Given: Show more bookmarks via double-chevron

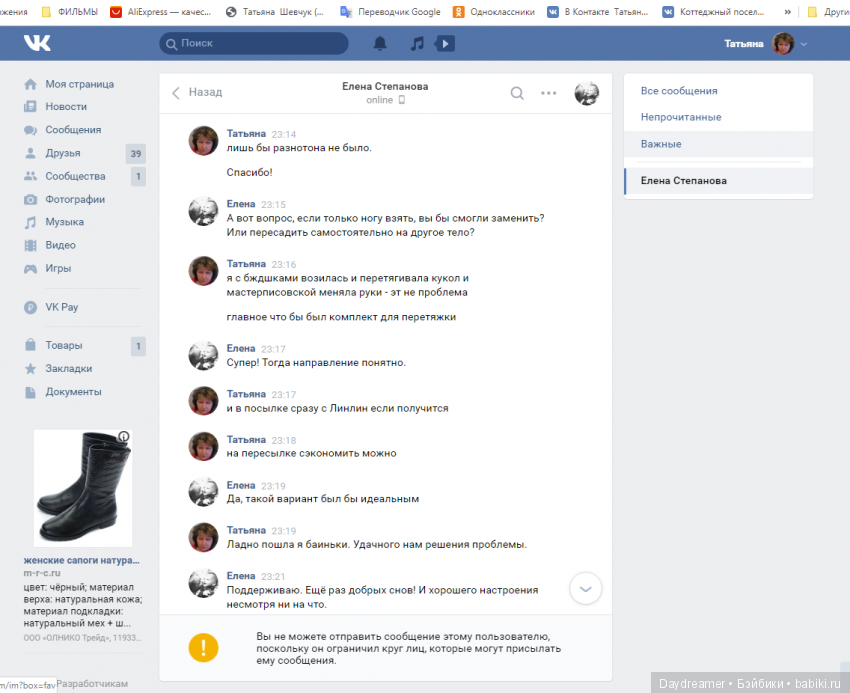Looking at the screenshot, I should pyautogui.click(x=788, y=12).
